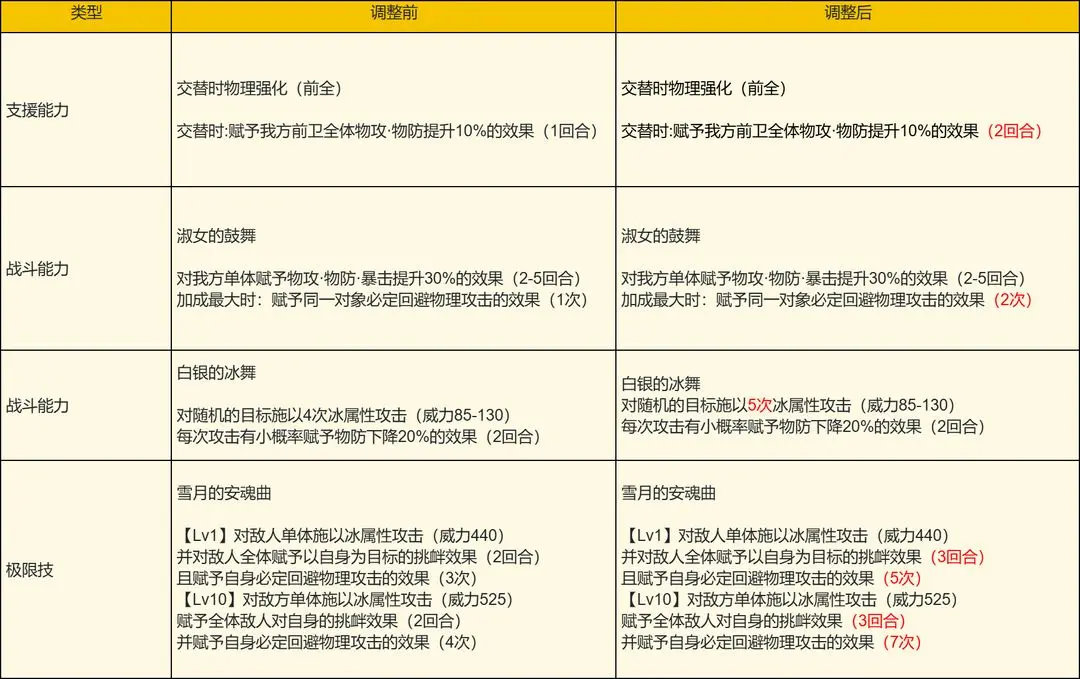Select the 支援能力 row label
The height and width of the screenshot is (679, 1080).
coord(37,110)
